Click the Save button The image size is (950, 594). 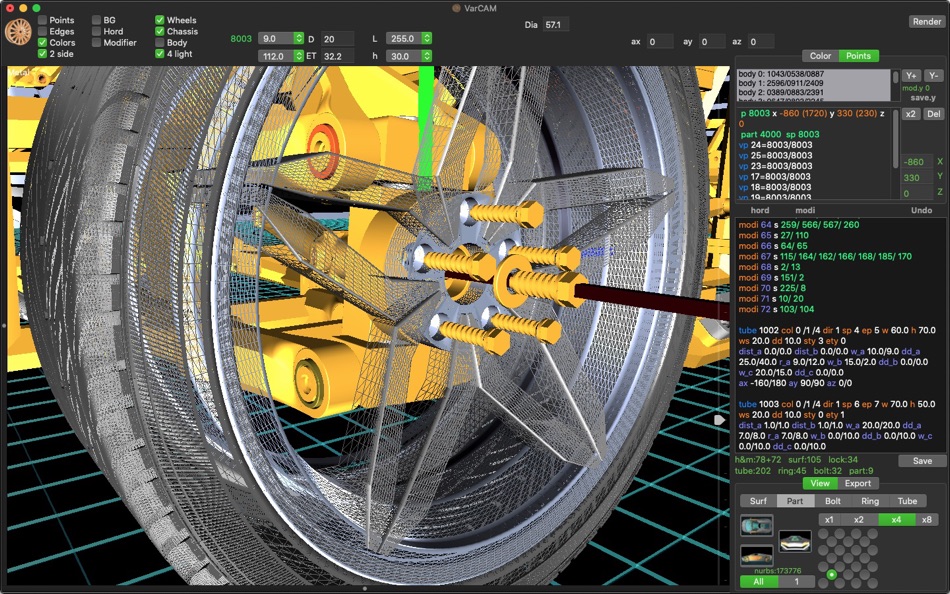pyautogui.click(x=922, y=461)
